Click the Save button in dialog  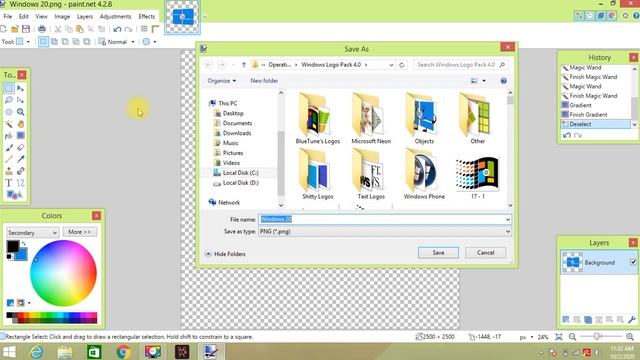pyautogui.click(x=438, y=253)
